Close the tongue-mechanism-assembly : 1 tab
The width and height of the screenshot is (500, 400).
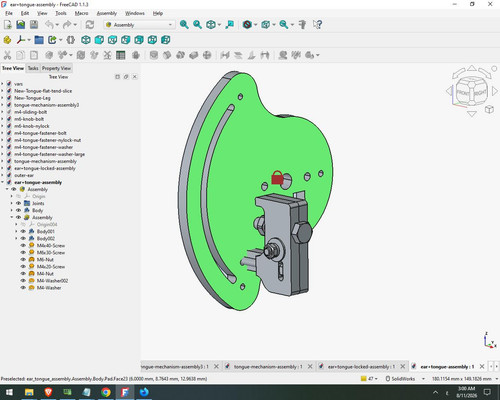310,367
